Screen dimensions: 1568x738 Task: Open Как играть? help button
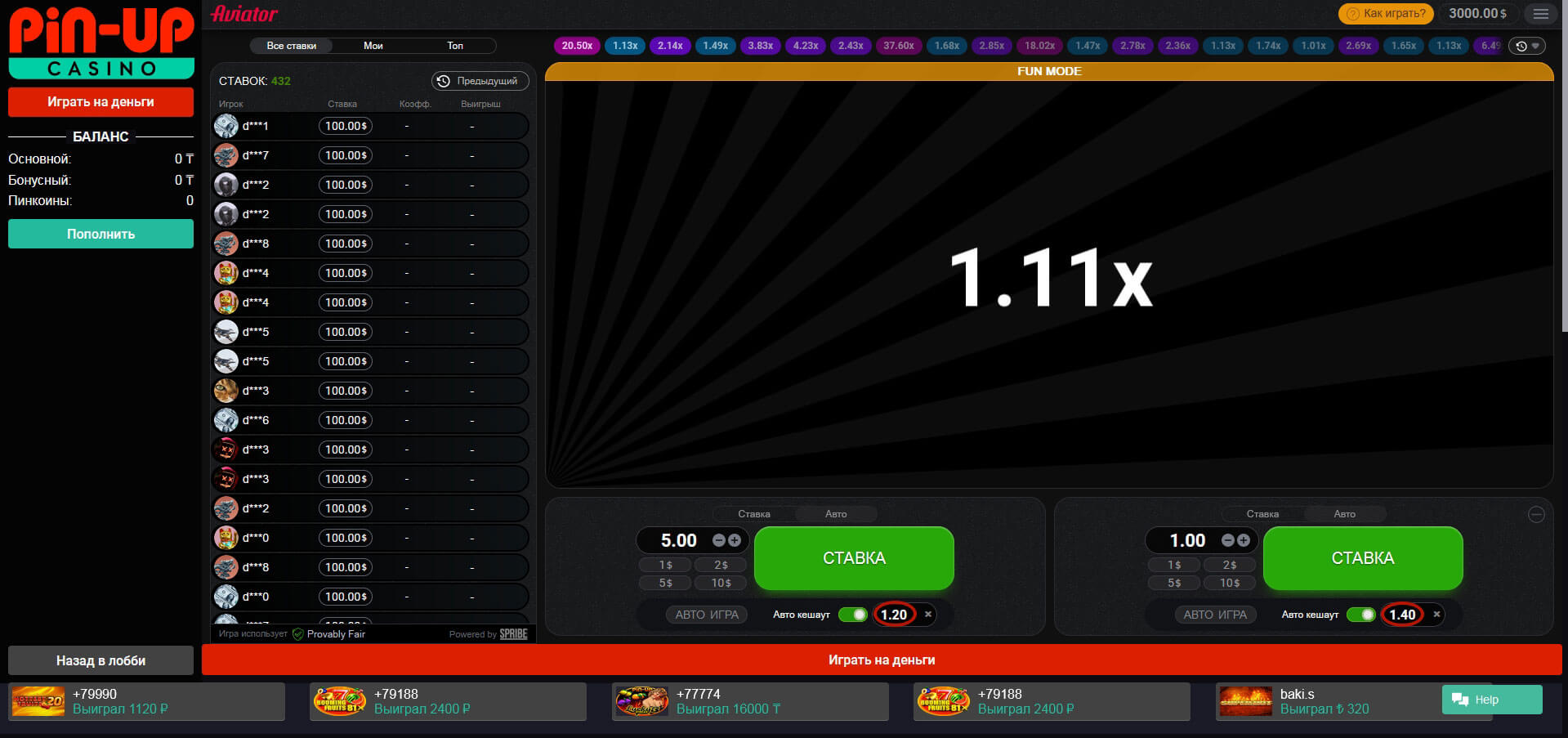click(1386, 14)
